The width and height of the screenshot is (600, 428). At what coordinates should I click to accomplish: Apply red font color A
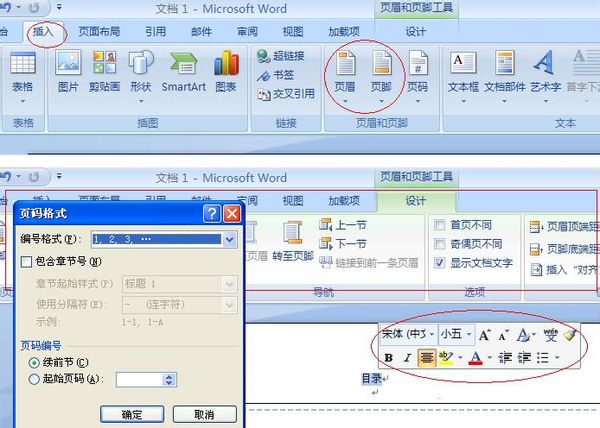coord(475,358)
